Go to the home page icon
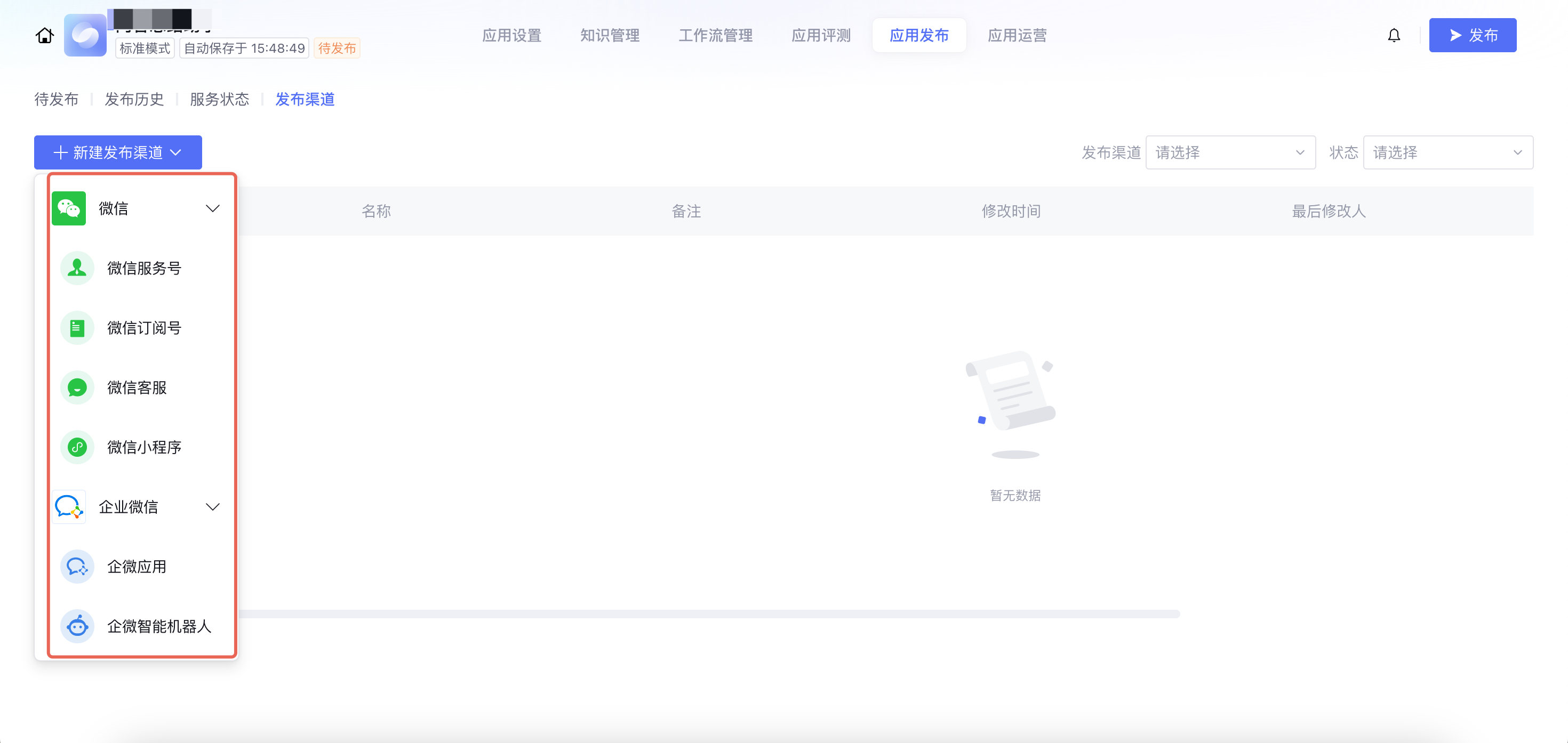The width and height of the screenshot is (1568, 743). click(44, 36)
